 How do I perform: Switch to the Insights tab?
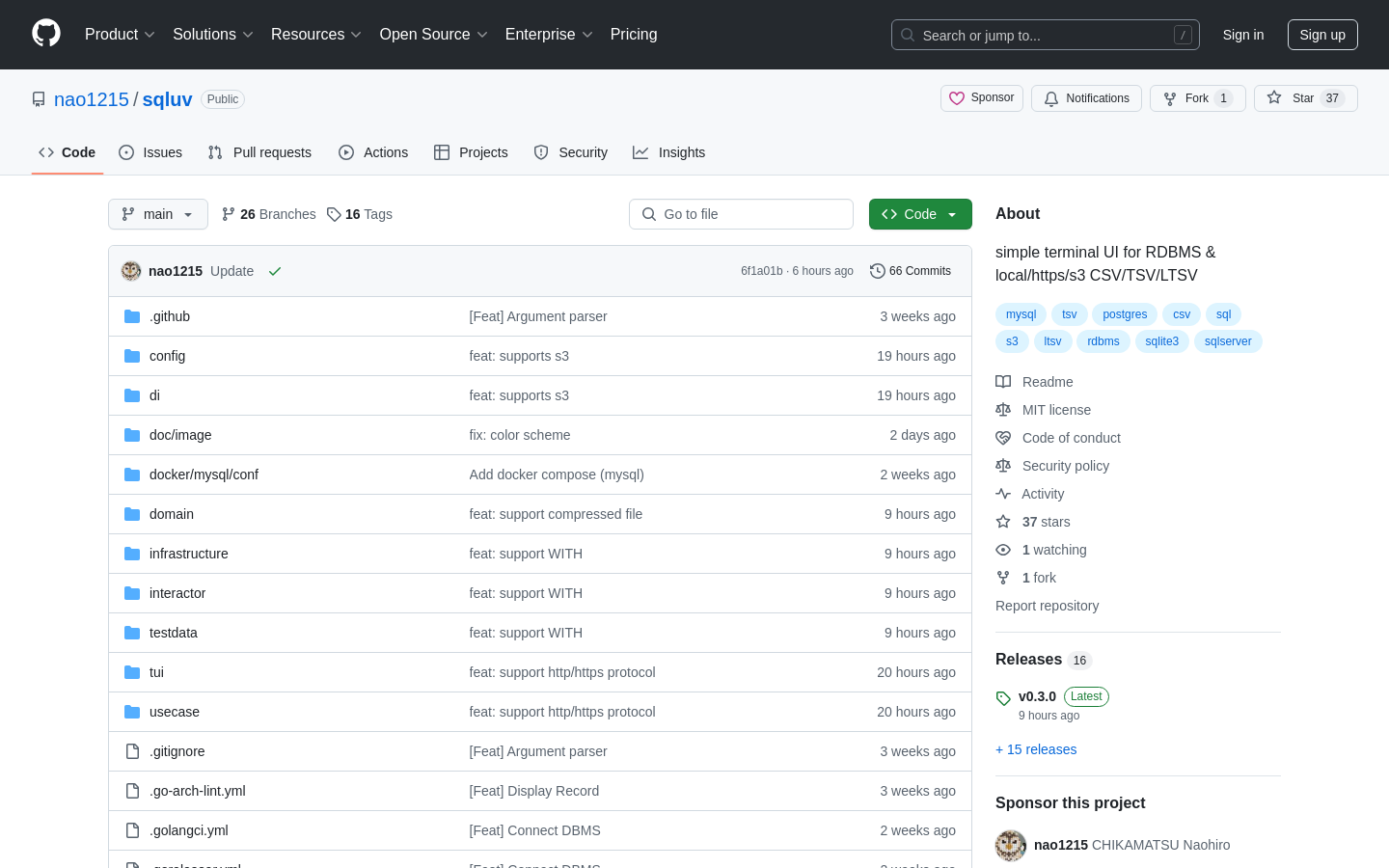tap(669, 152)
